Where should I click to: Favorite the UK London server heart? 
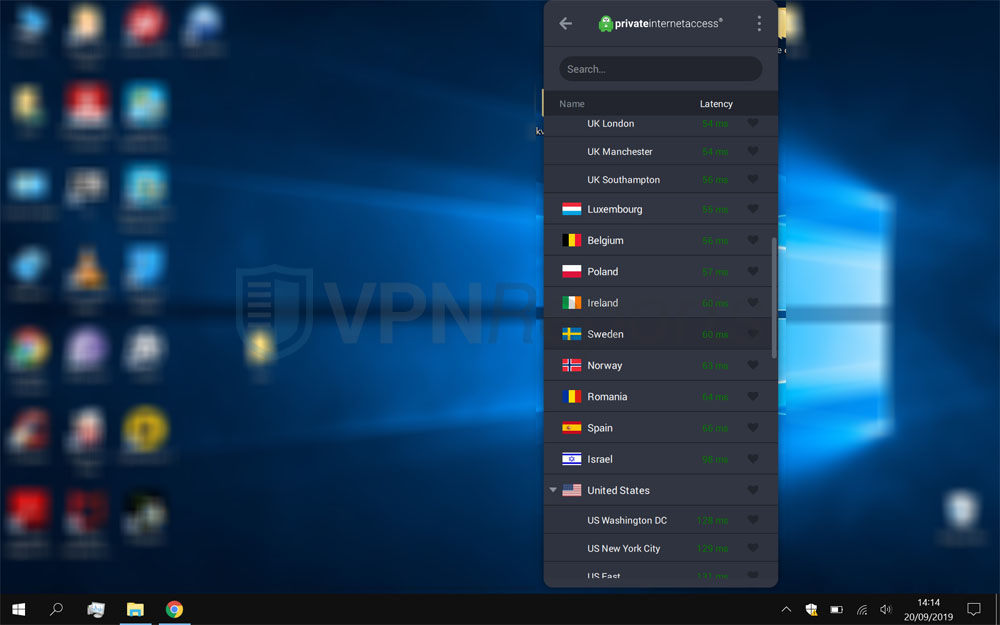[x=753, y=123]
